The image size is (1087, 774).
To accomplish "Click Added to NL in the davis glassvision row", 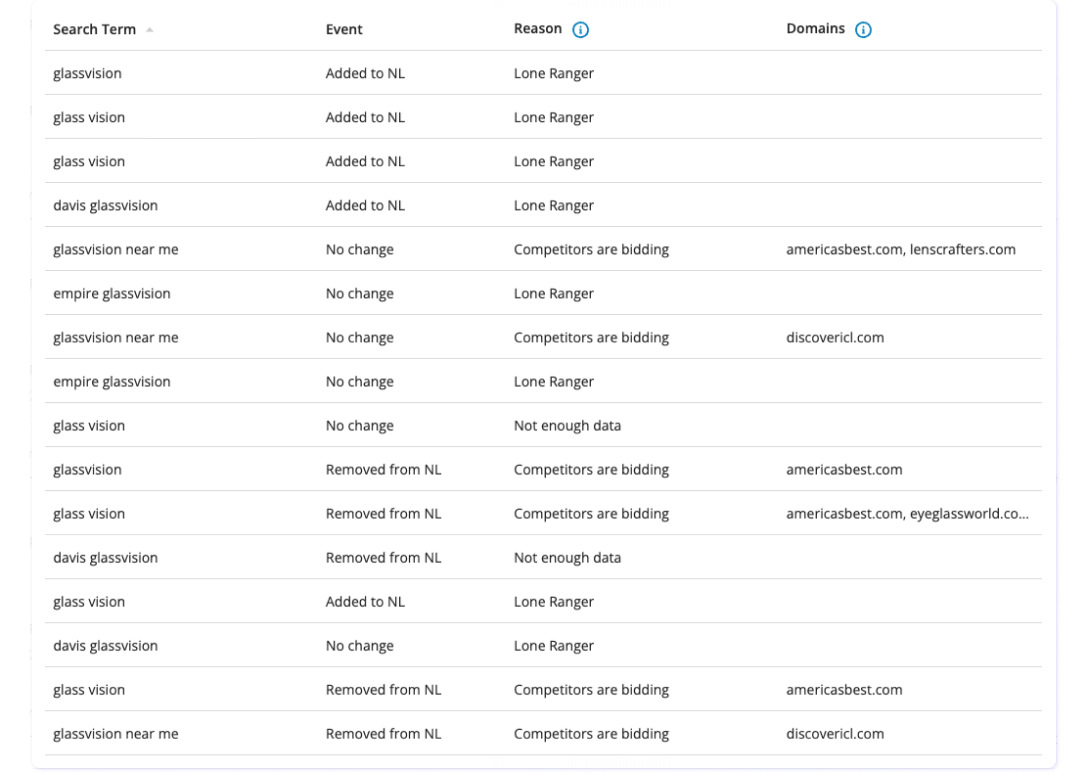I will point(365,205).
